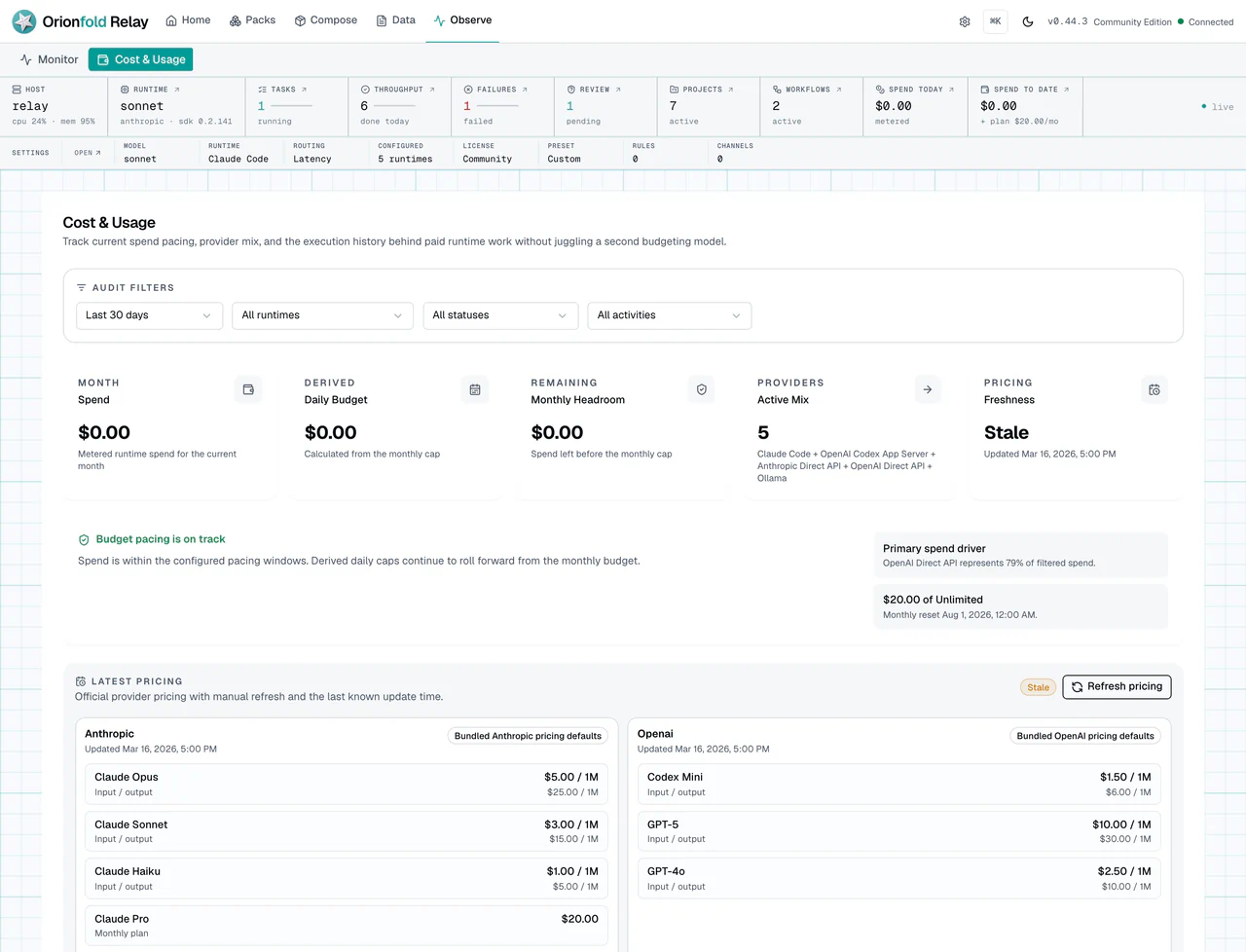1246x952 pixels.
Task: Expand the All activities dropdown
Action: pyautogui.click(x=670, y=315)
